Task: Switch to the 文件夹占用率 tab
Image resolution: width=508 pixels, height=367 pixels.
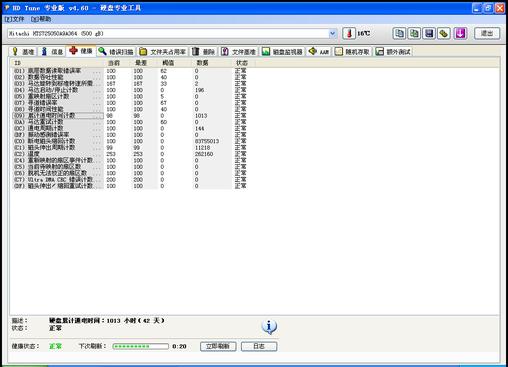Action: pyautogui.click(x=163, y=52)
